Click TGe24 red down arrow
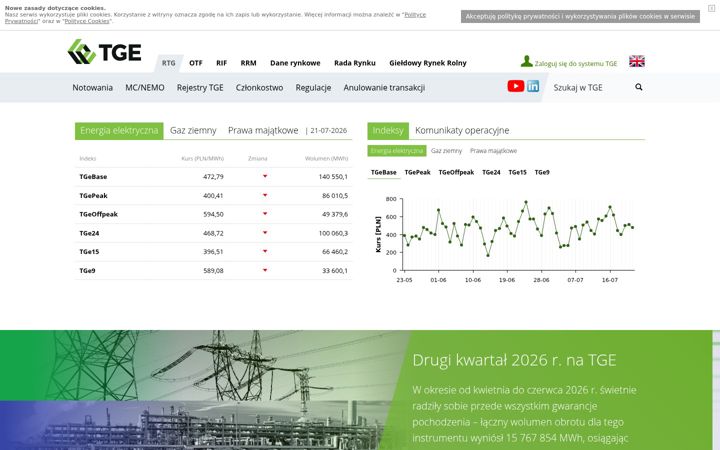Image resolution: width=720 pixels, height=450 pixels. (265, 233)
